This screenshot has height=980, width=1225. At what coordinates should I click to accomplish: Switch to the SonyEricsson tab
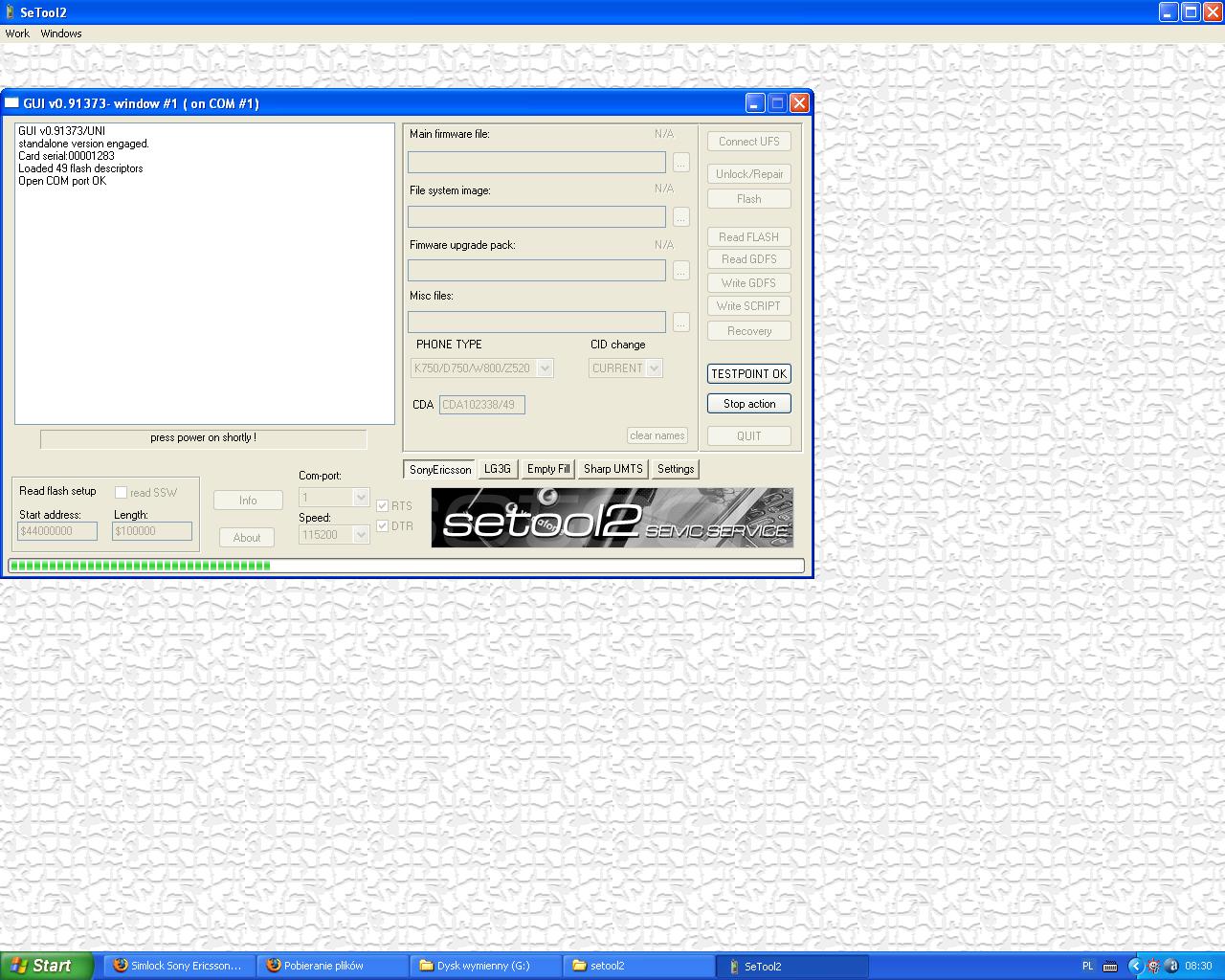440,470
